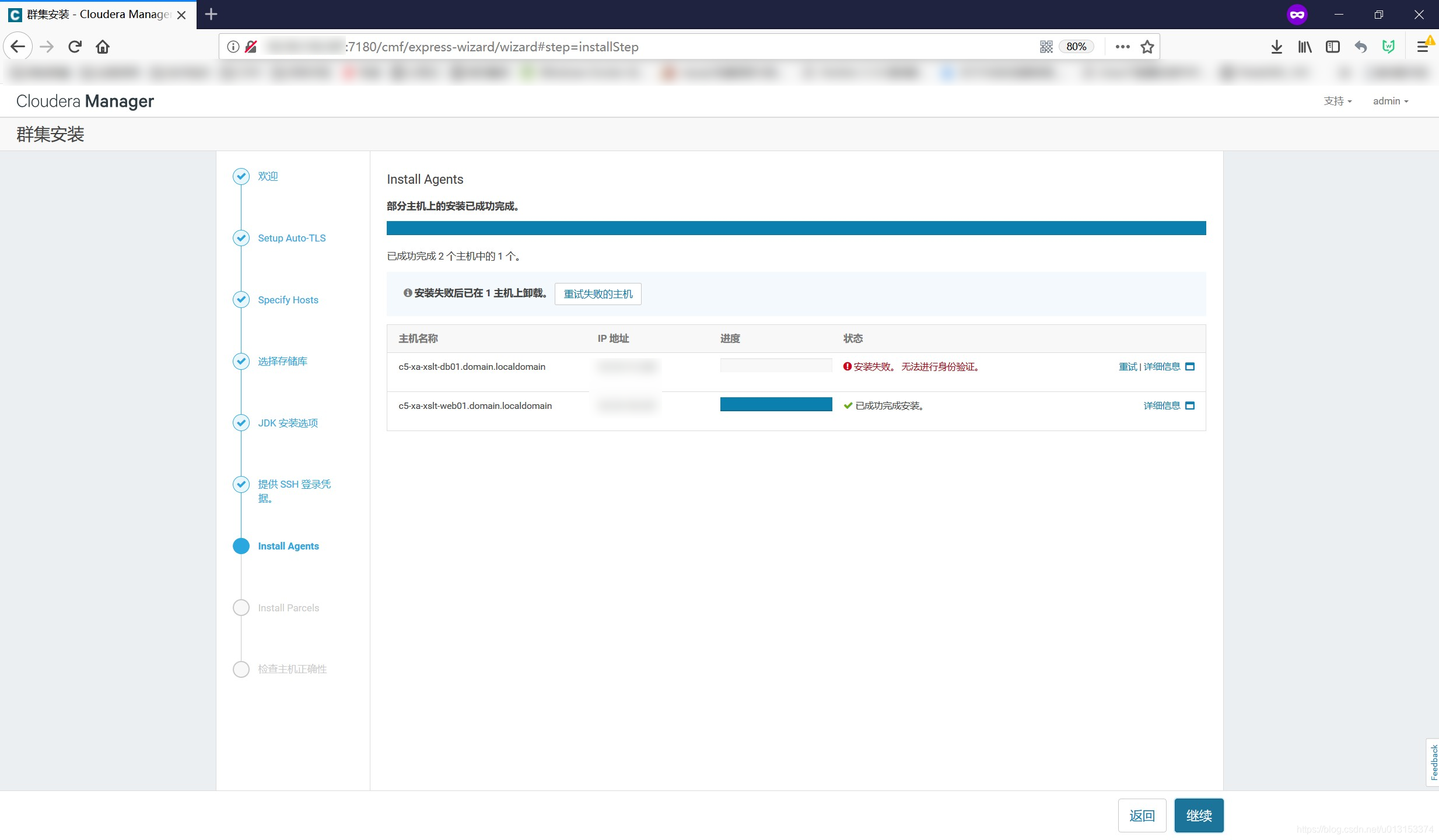Screen dimensions: 1439x840
Task: Click the 80% zoom level indicator
Action: [x=1076, y=47]
